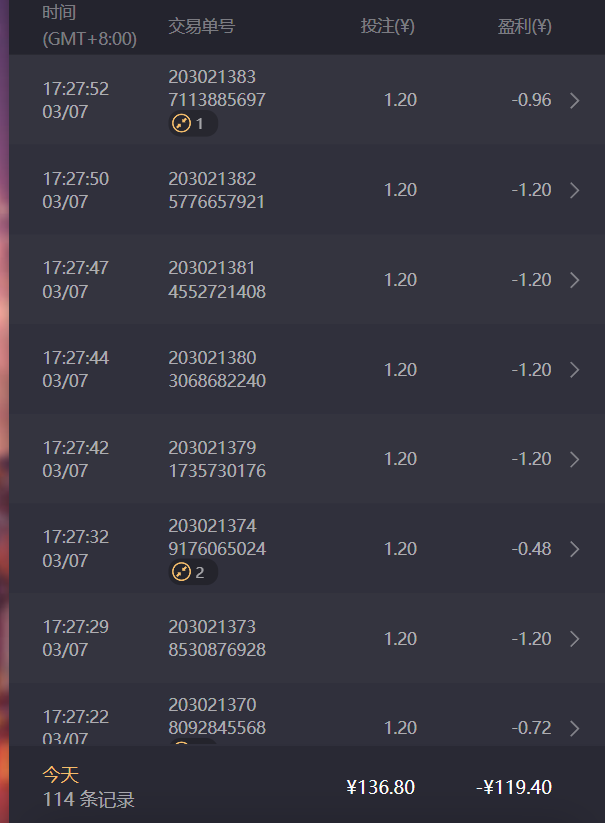Click the 时间 column header
The height and width of the screenshot is (823, 605).
[60, 13]
